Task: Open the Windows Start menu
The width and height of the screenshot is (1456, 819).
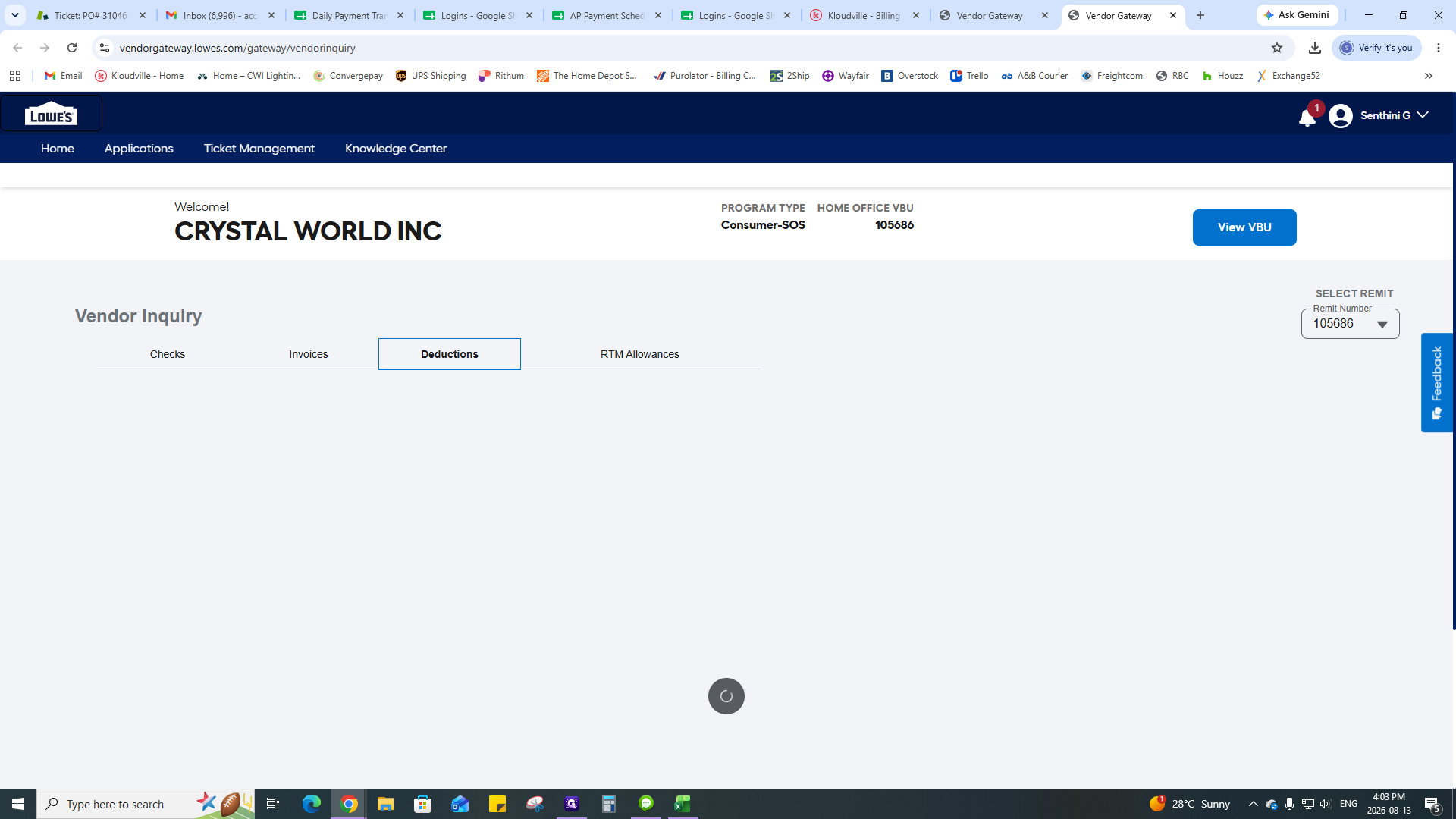Action: 18,804
